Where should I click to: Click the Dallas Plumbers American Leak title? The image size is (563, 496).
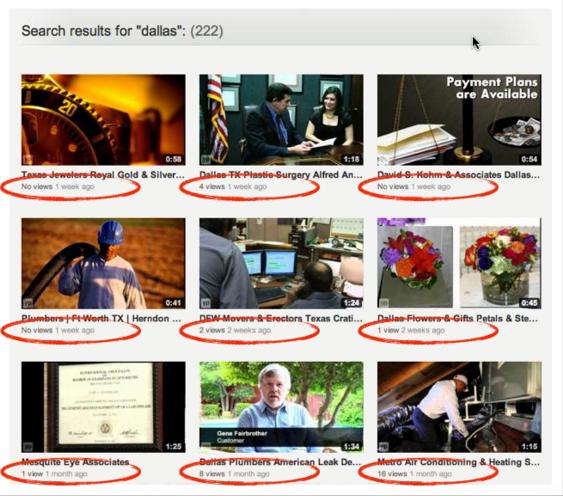(280, 462)
